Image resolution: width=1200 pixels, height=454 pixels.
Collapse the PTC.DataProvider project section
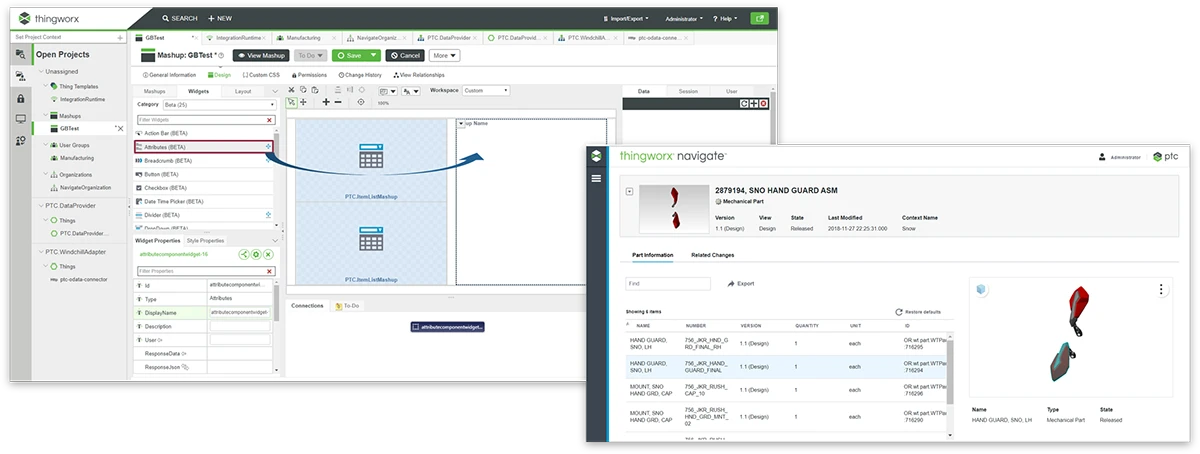click(41, 205)
